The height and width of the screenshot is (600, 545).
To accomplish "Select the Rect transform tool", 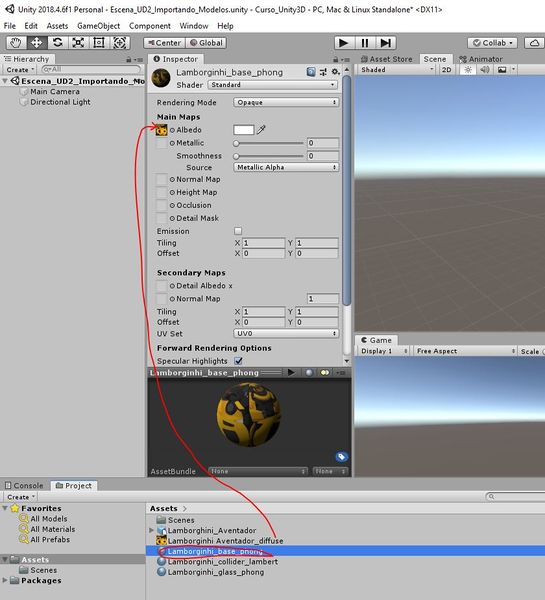I will 99,42.
